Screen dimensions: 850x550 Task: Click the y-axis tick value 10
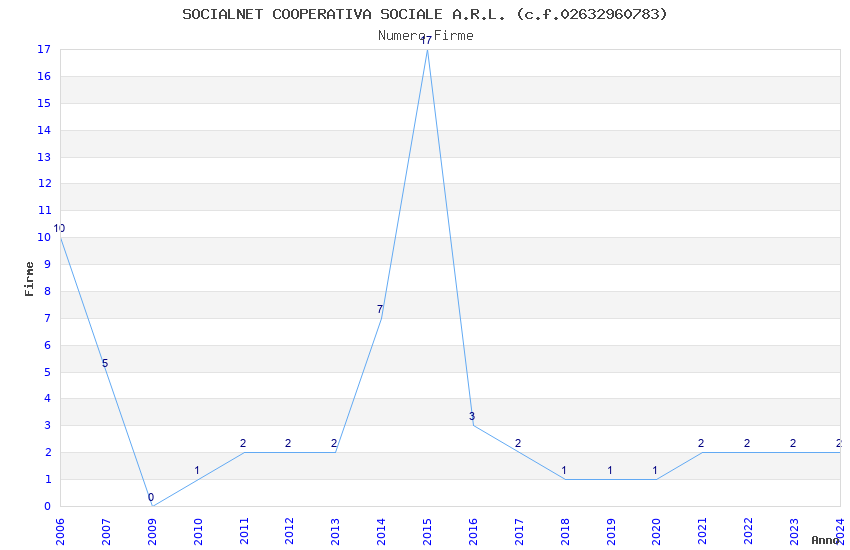pyautogui.click(x=44, y=237)
